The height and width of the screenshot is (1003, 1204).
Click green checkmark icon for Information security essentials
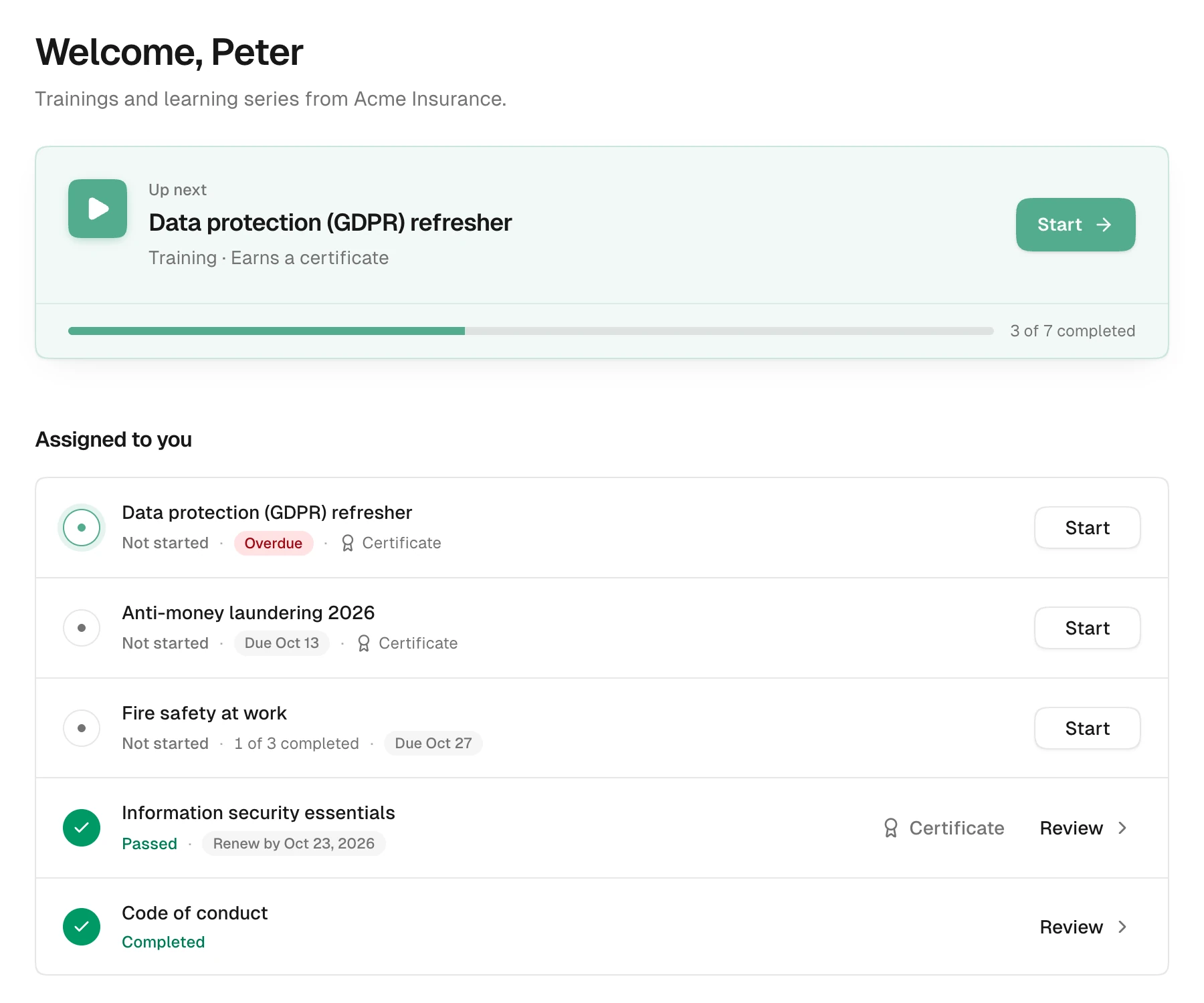(x=82, y=828)
